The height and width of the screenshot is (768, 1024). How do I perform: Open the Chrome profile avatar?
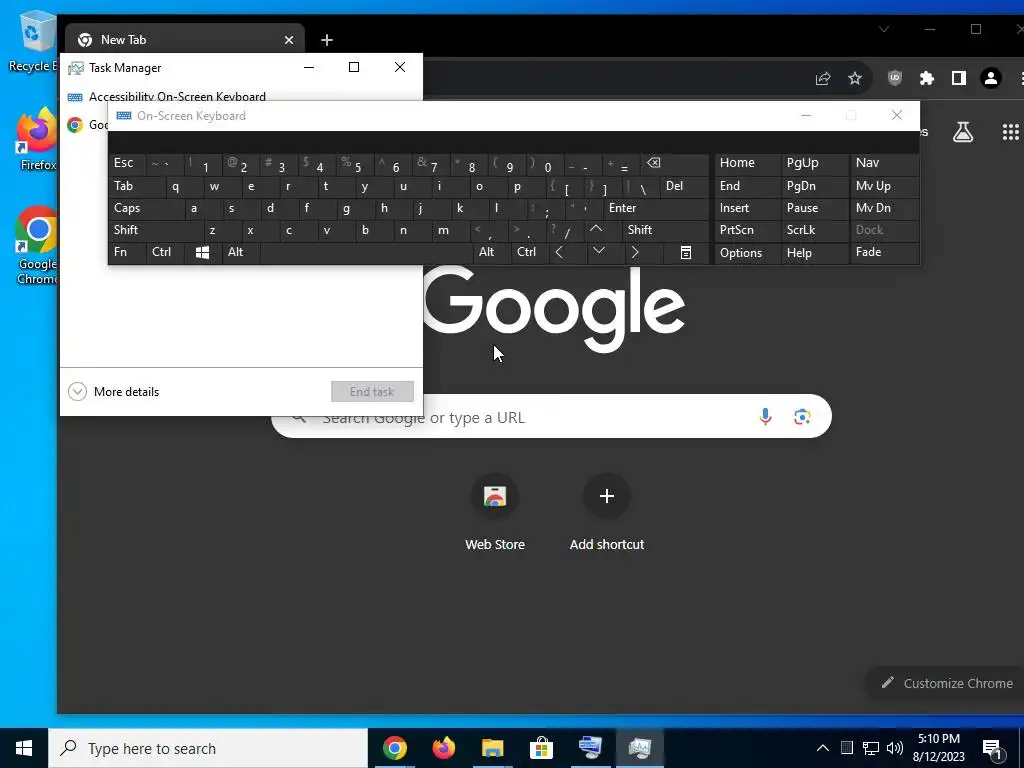[991, 78]
